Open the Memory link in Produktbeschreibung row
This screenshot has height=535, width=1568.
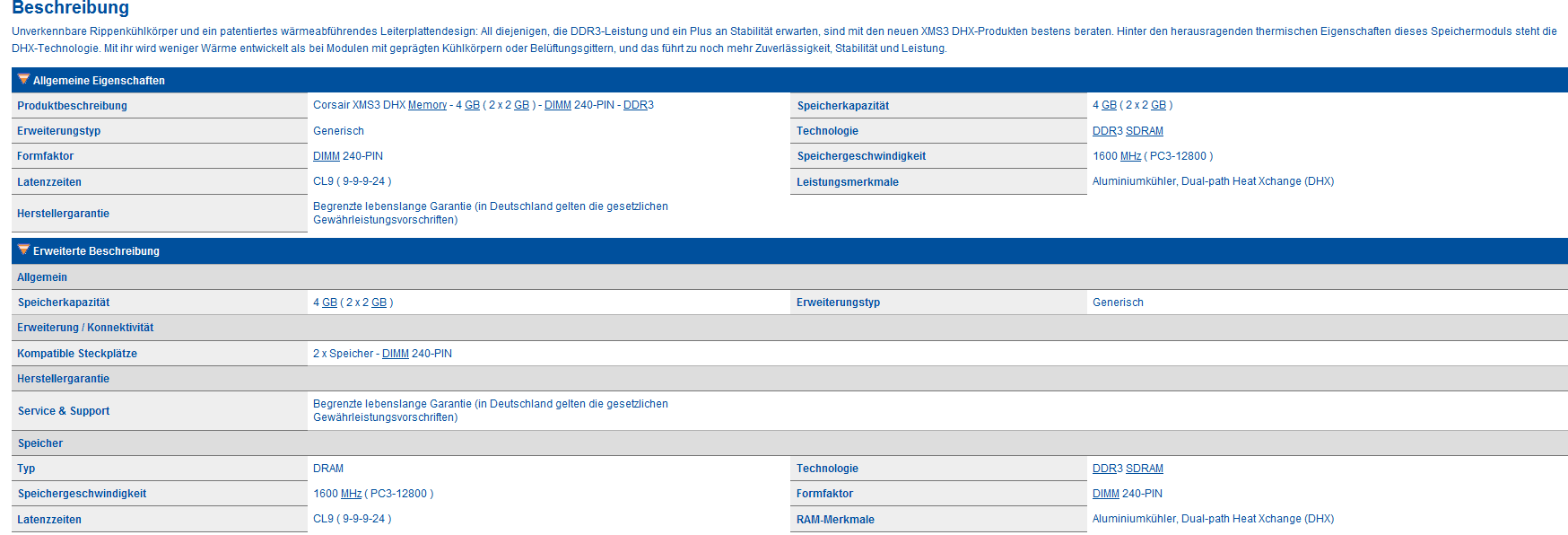(x=427, y=105)
